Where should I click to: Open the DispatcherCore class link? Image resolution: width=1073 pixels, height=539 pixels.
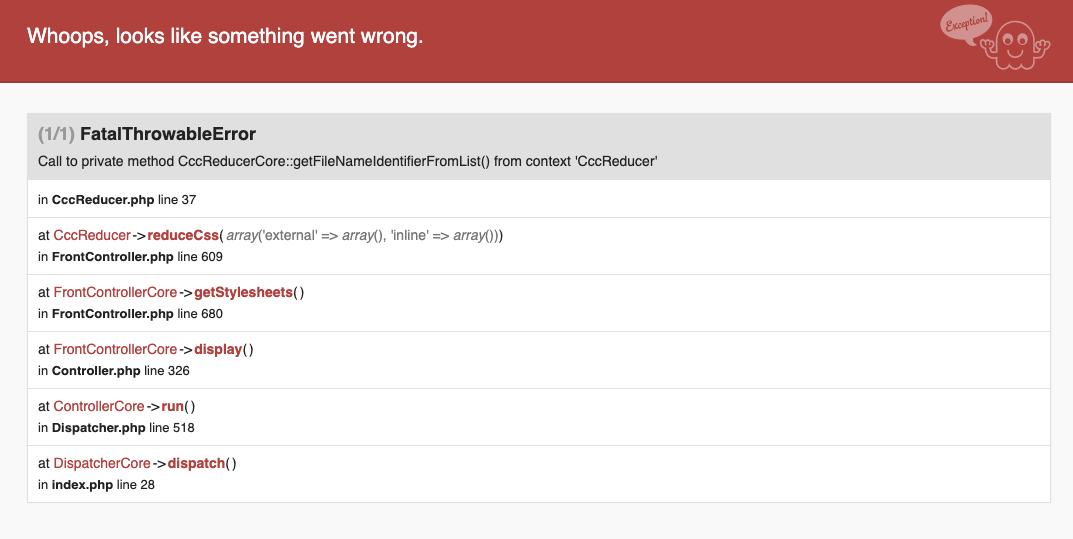coord(102,463)
